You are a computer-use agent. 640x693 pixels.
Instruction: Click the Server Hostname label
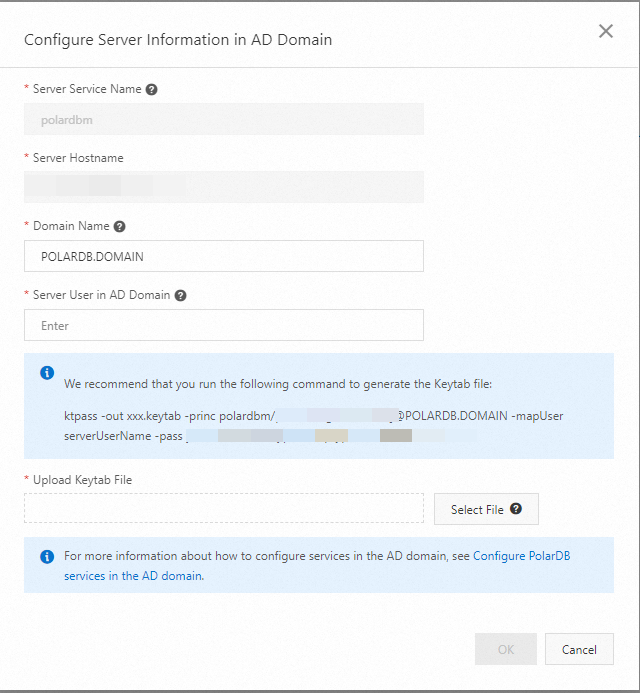tap(78, 158)
